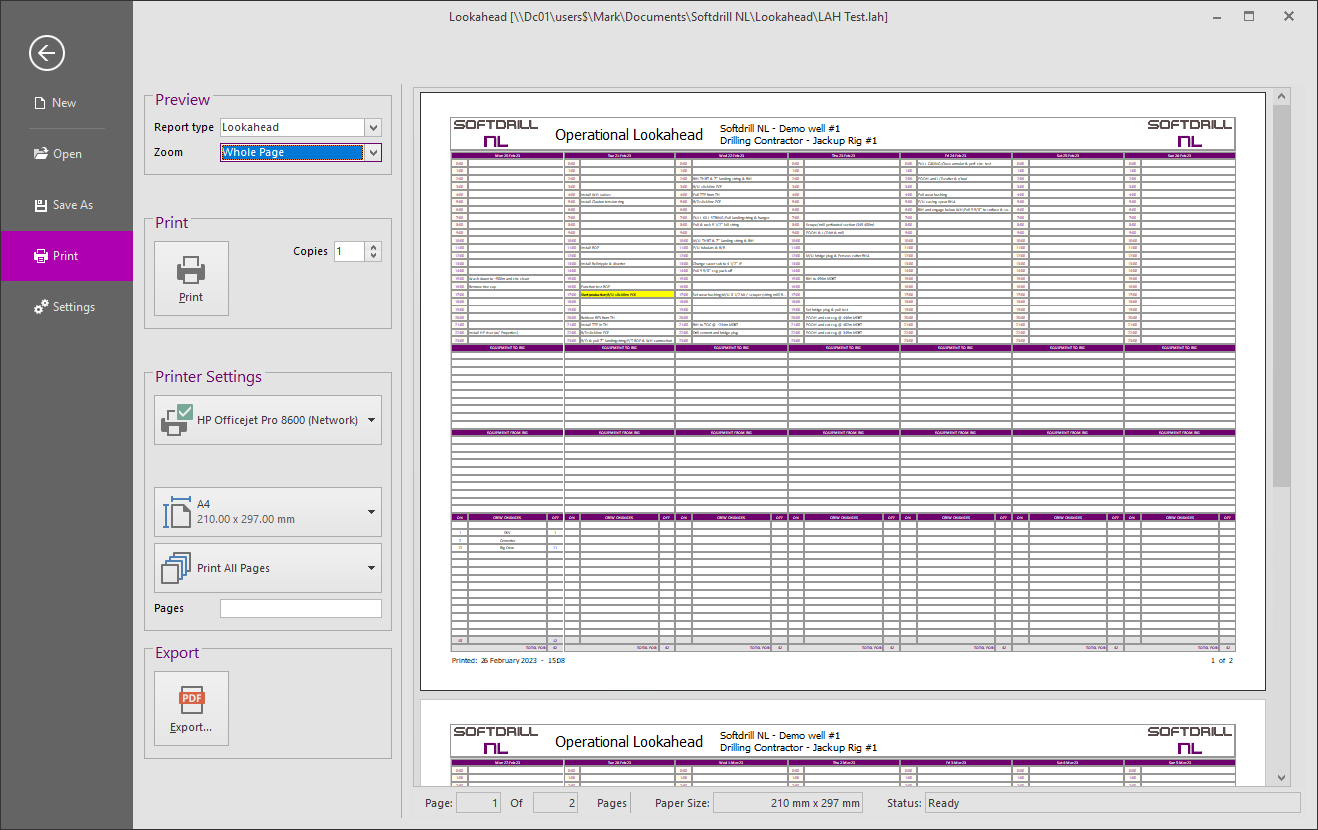1318x830 pixels.
Task: Expand the Report type dropdown arrow
Action: tap(373, 128)
